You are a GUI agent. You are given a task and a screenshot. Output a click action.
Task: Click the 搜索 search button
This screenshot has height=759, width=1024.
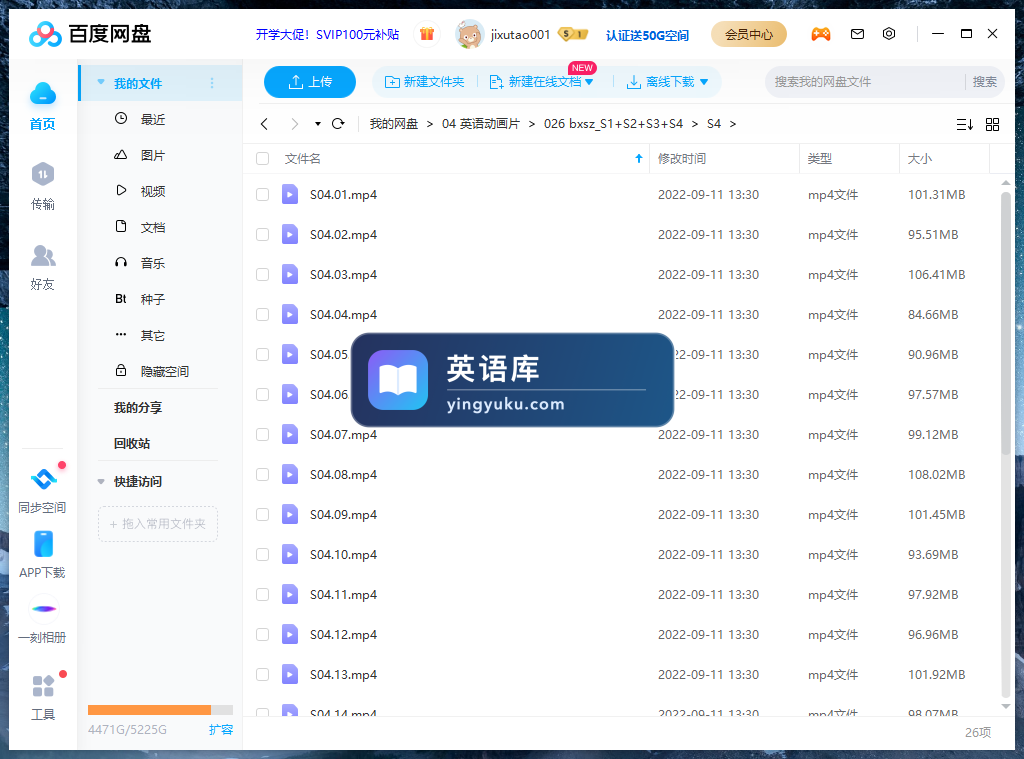tap(984, 82)
